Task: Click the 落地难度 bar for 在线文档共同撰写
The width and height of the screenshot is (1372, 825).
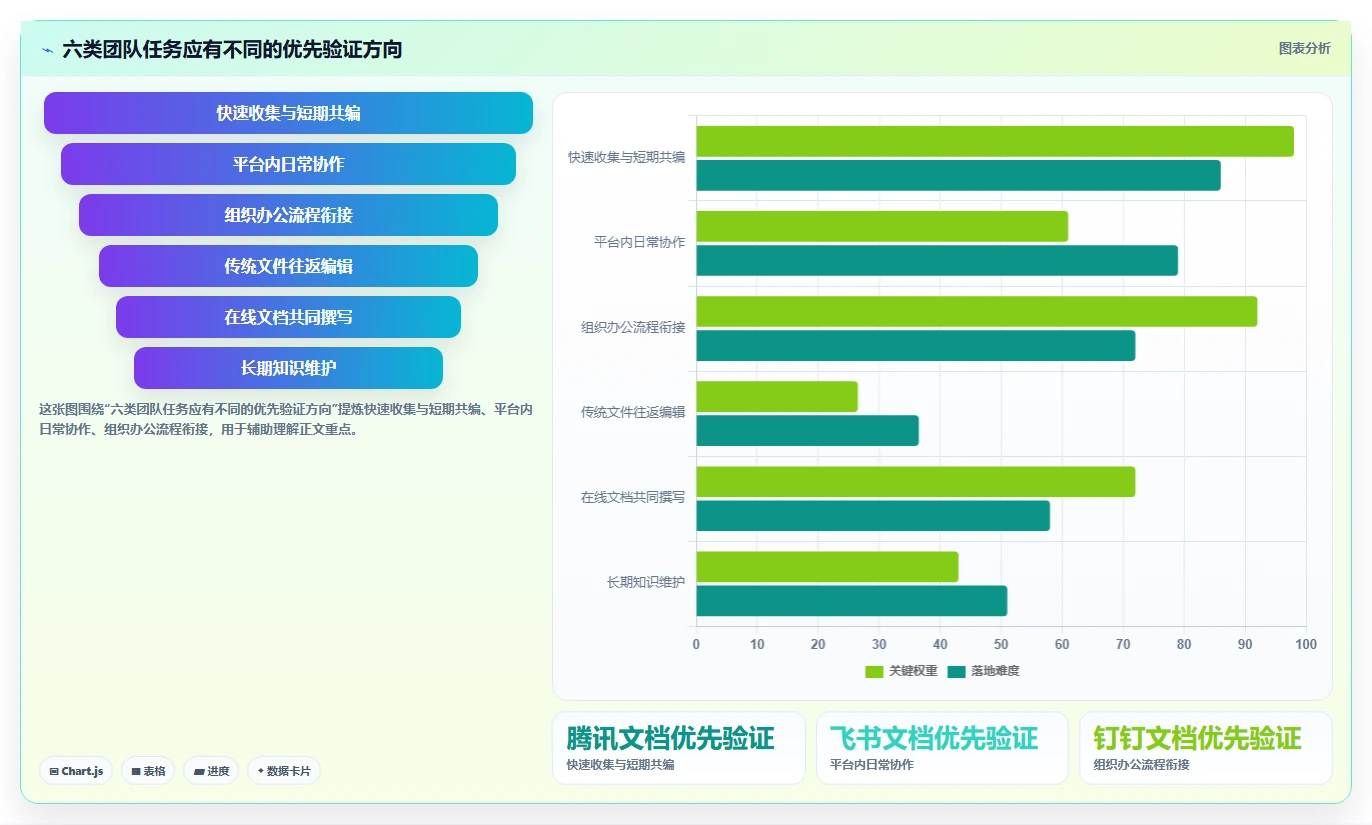Action: coord(873,515)
